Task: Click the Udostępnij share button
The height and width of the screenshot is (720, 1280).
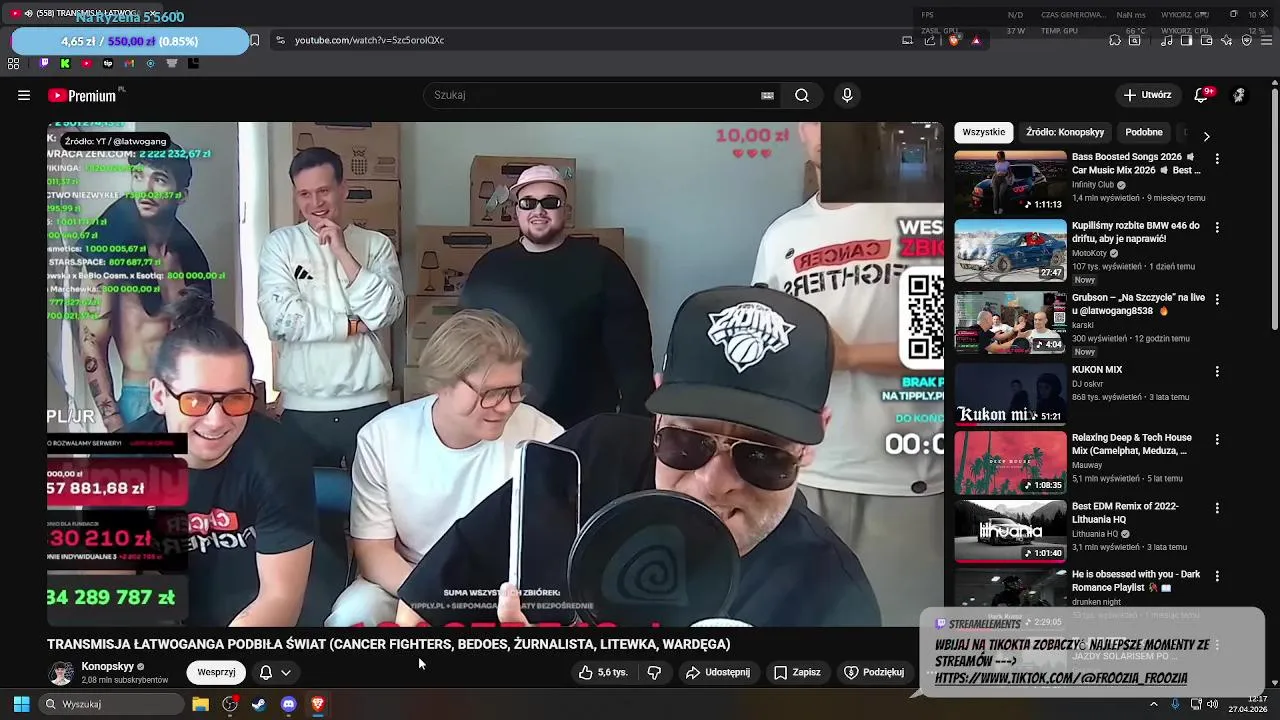Action: pos(717,673)
